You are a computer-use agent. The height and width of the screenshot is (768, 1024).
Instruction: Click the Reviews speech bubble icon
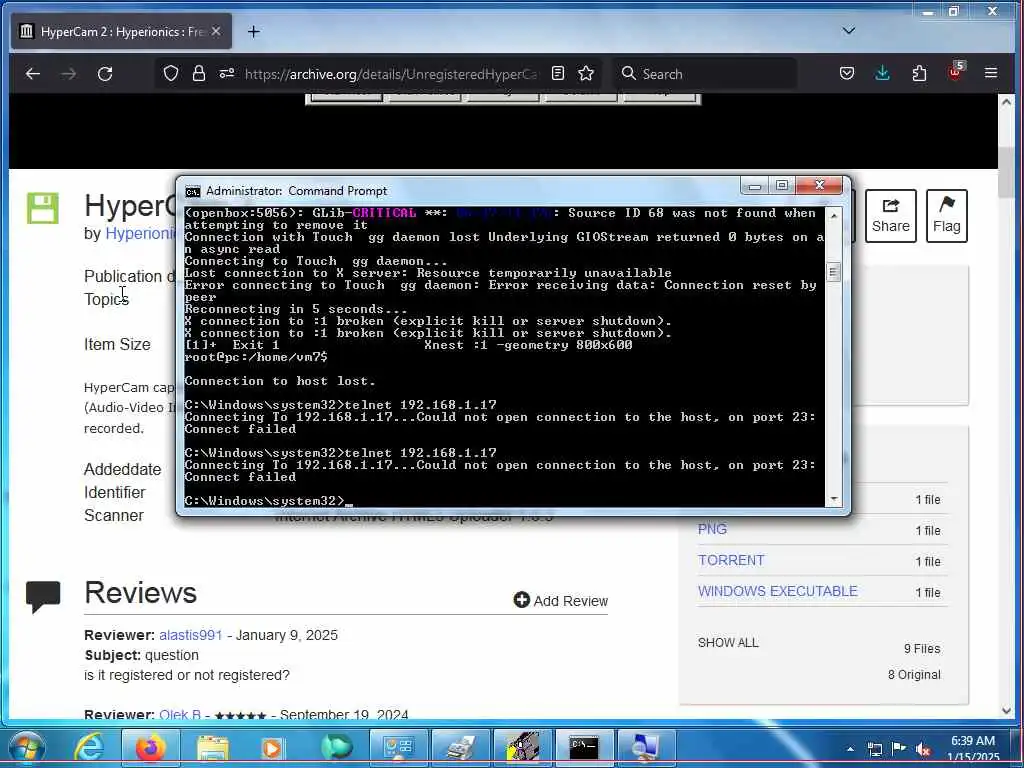(43, 596)
